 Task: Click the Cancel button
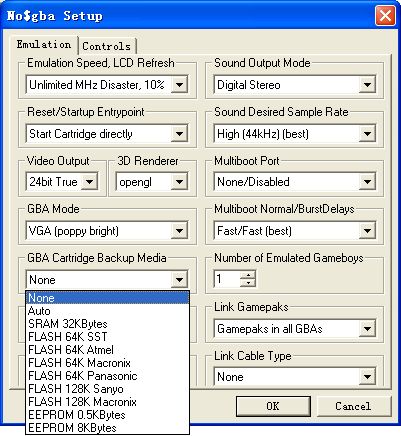[353, 406]
